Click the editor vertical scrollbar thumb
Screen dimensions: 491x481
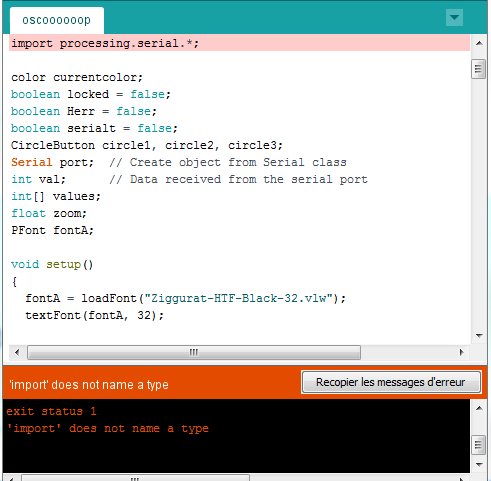pos(479,69)
